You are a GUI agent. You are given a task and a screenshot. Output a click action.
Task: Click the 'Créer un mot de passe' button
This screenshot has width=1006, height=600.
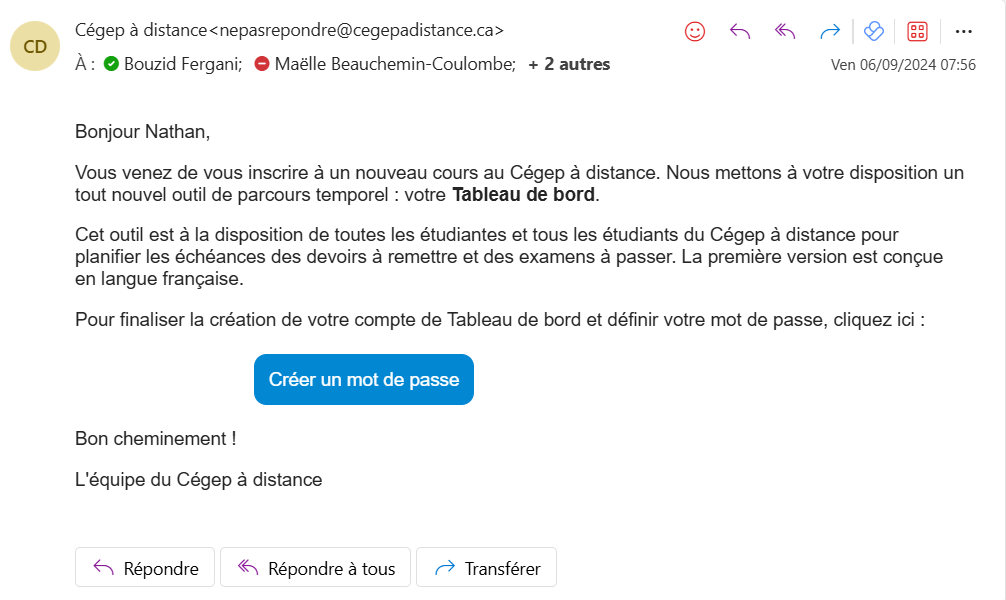click(363, 380)
